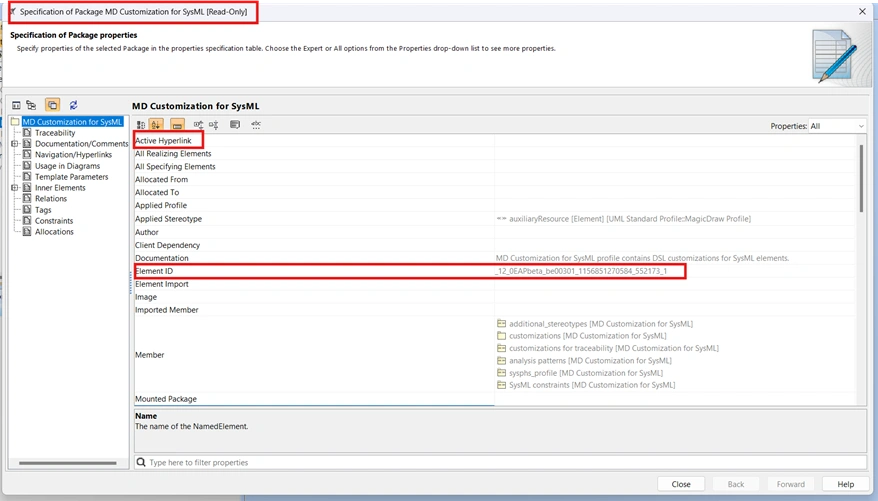Select Usage in Diagrams tree item
Image resolution: width=878 pixels, height=501 pixels.
(x=67, y=166)
